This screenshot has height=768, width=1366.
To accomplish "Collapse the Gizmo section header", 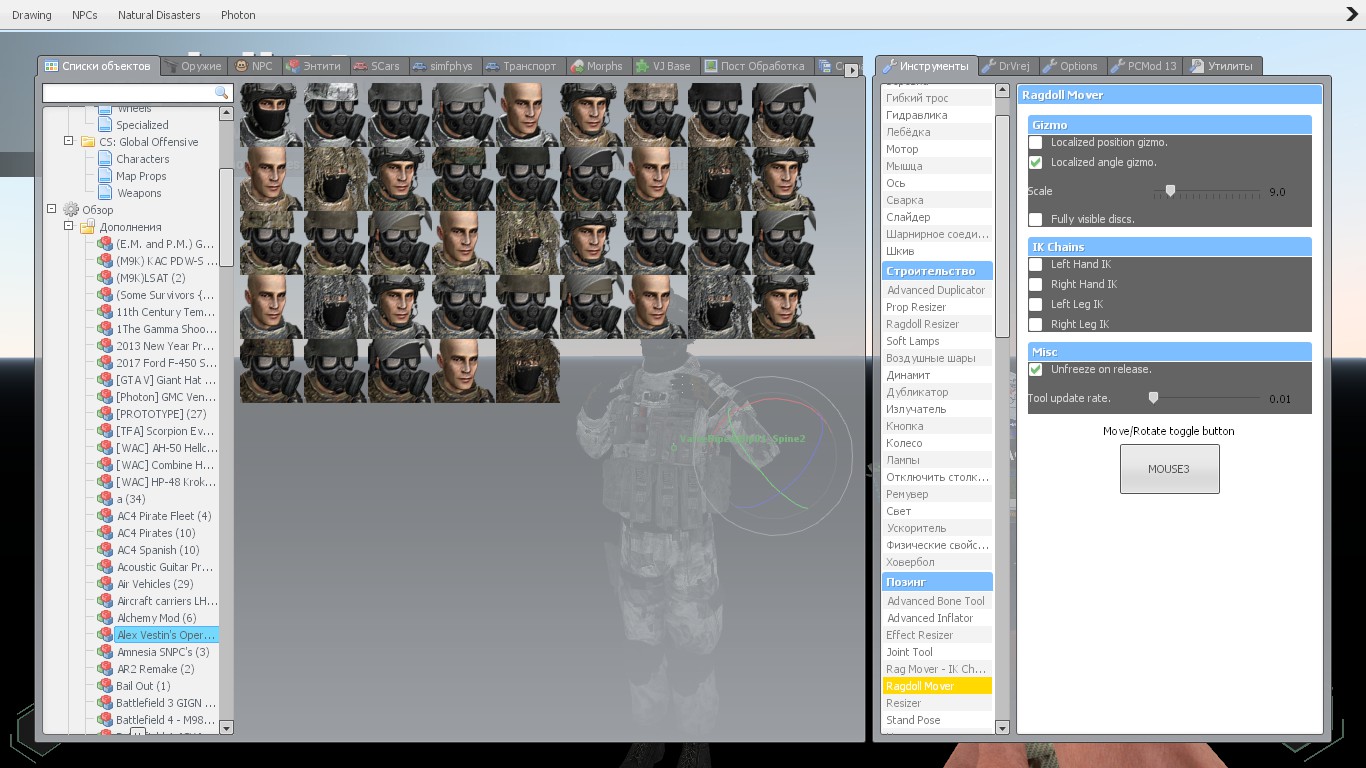I will [x=1169, y=125].
